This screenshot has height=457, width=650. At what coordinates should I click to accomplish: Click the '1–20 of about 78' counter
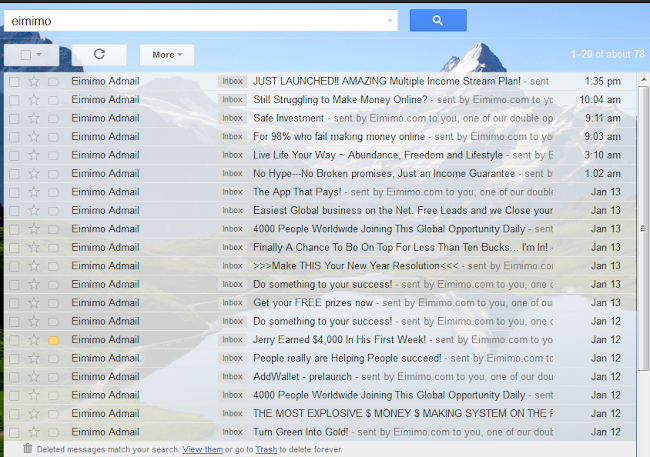tap(608, 54)
